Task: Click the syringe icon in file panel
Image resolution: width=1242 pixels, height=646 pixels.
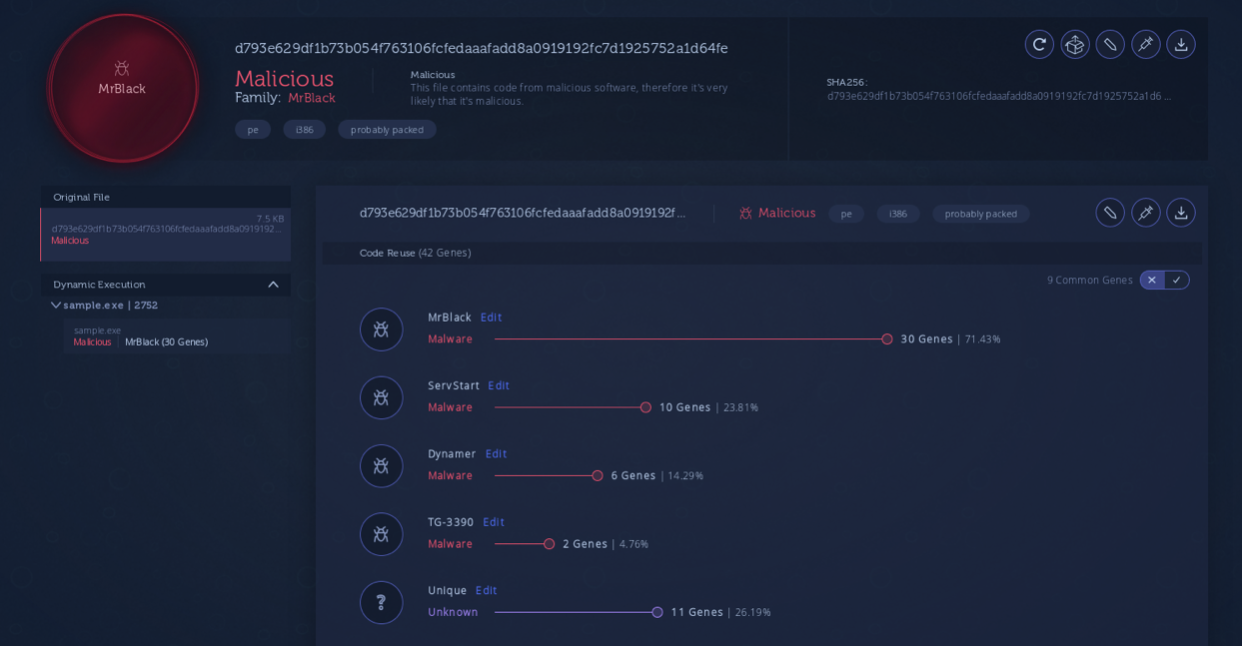Action: pos(1146,212)
